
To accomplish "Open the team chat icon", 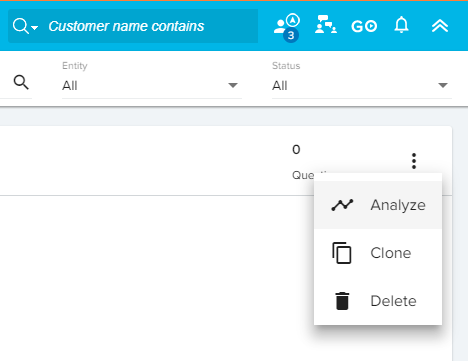I will (x=326, y=25).
